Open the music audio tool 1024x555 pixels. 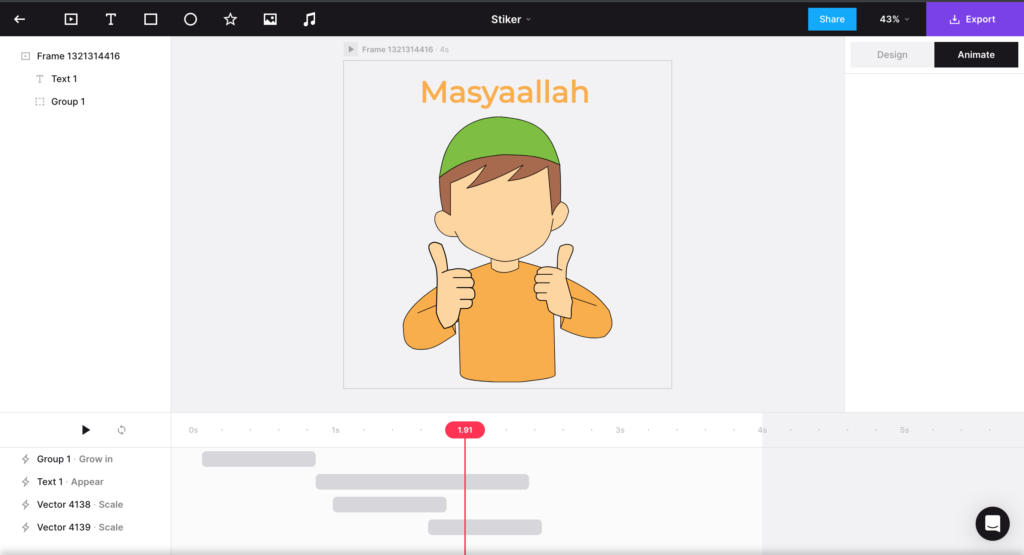click(310, 19)
